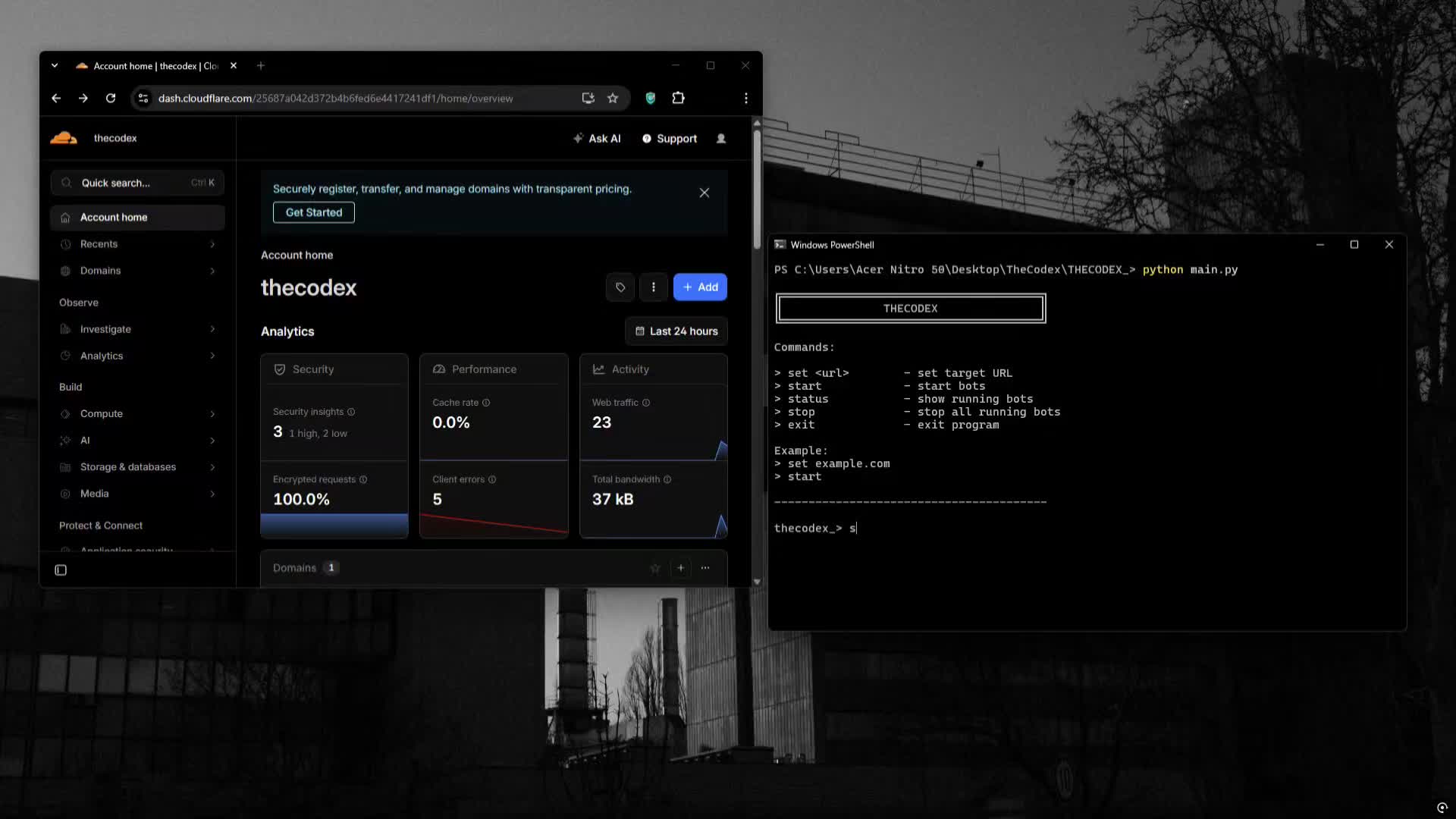Click the tag icon next to thecodex
This screenshot has height=819, width=1456.
pyautogui.click(x=620, y=287)
